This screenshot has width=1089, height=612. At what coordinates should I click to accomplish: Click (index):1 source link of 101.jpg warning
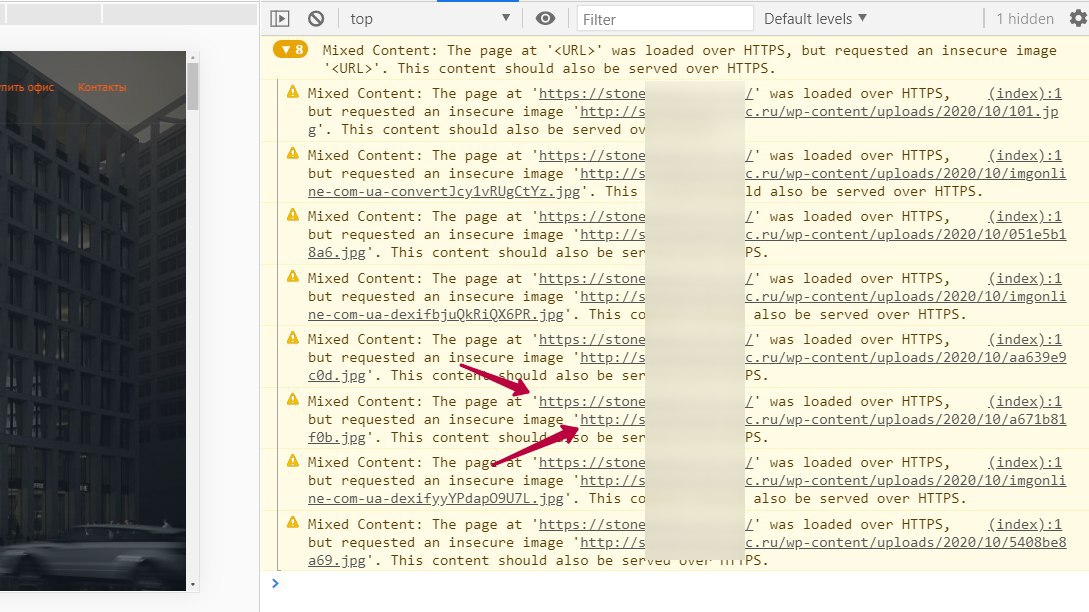[x=1025, y=93]
